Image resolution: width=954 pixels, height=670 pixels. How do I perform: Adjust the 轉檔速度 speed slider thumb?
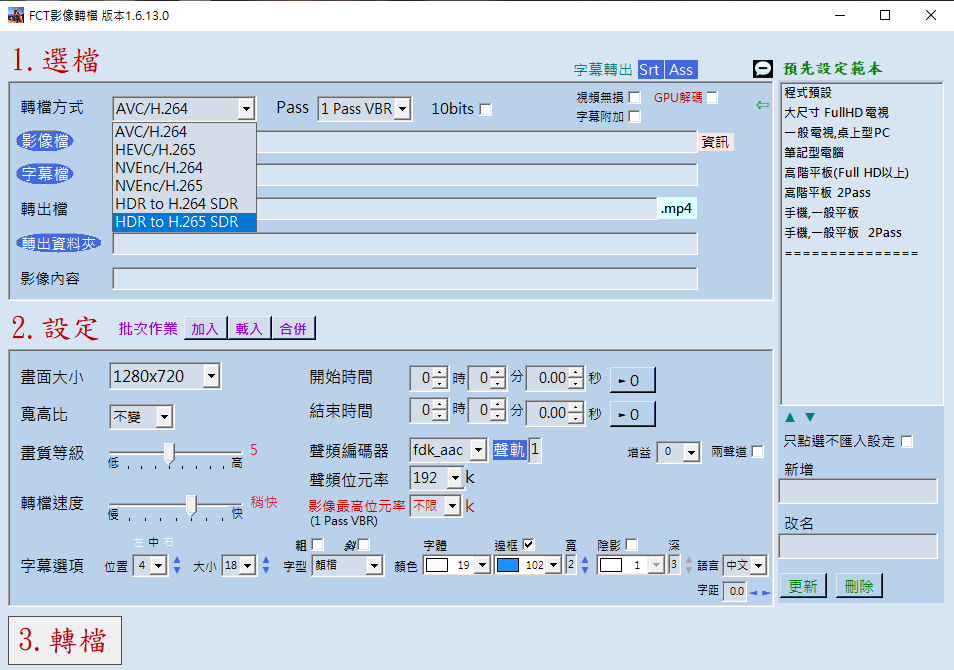(191, 505)
